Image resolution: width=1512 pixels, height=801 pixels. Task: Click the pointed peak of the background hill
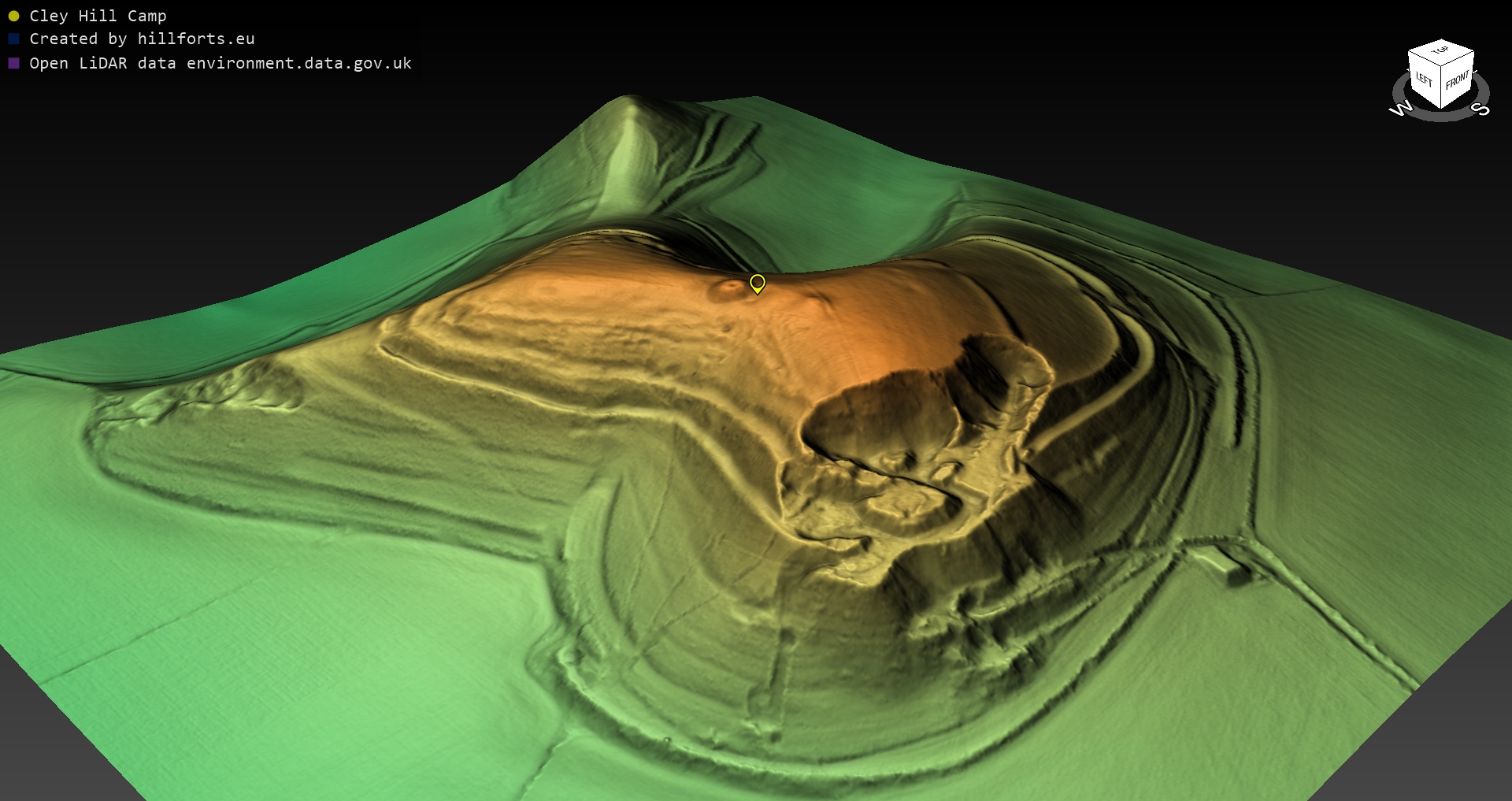click(628, 99)
